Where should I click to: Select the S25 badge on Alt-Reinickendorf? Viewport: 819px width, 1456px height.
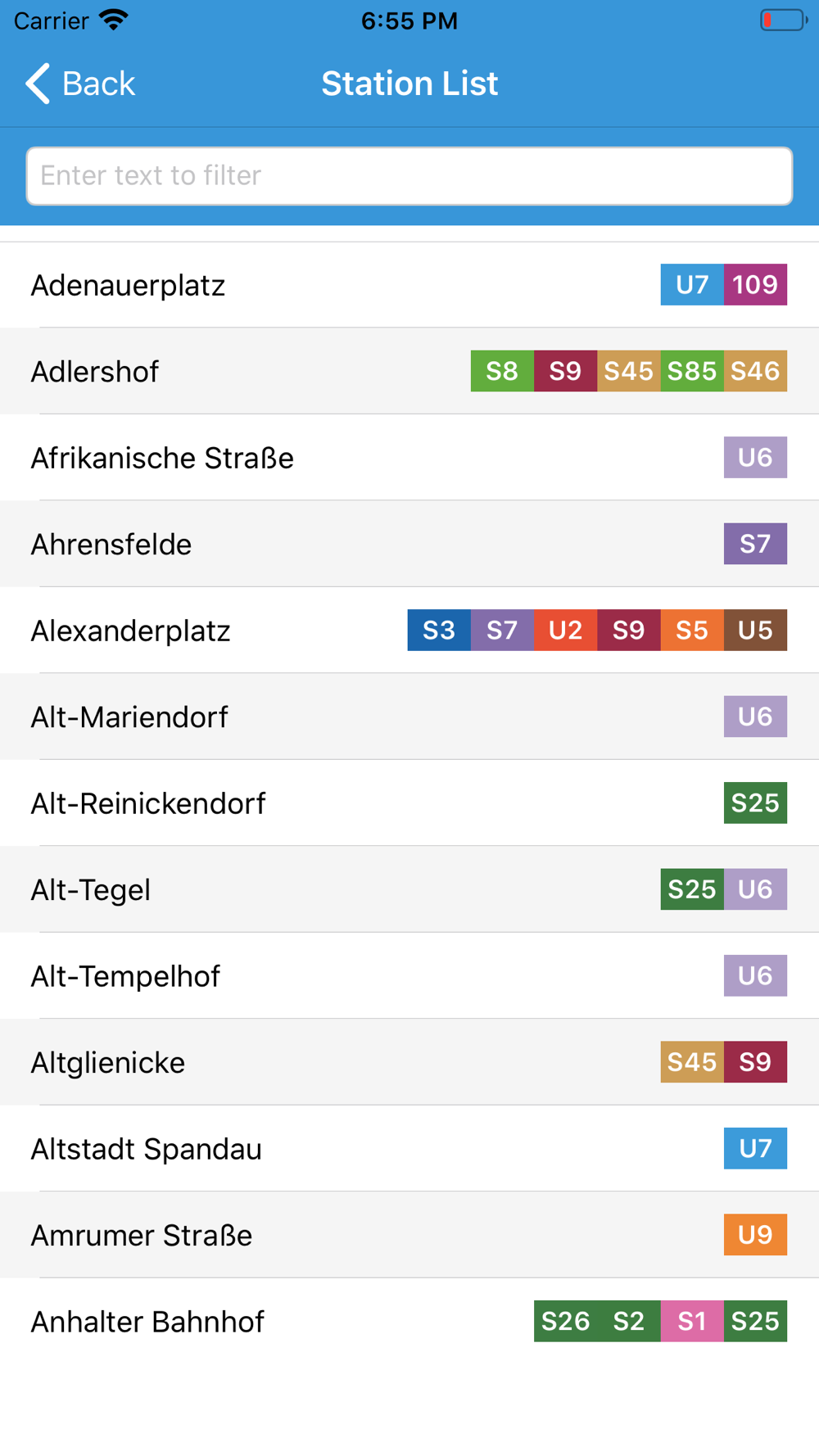[x=755, y=803]
